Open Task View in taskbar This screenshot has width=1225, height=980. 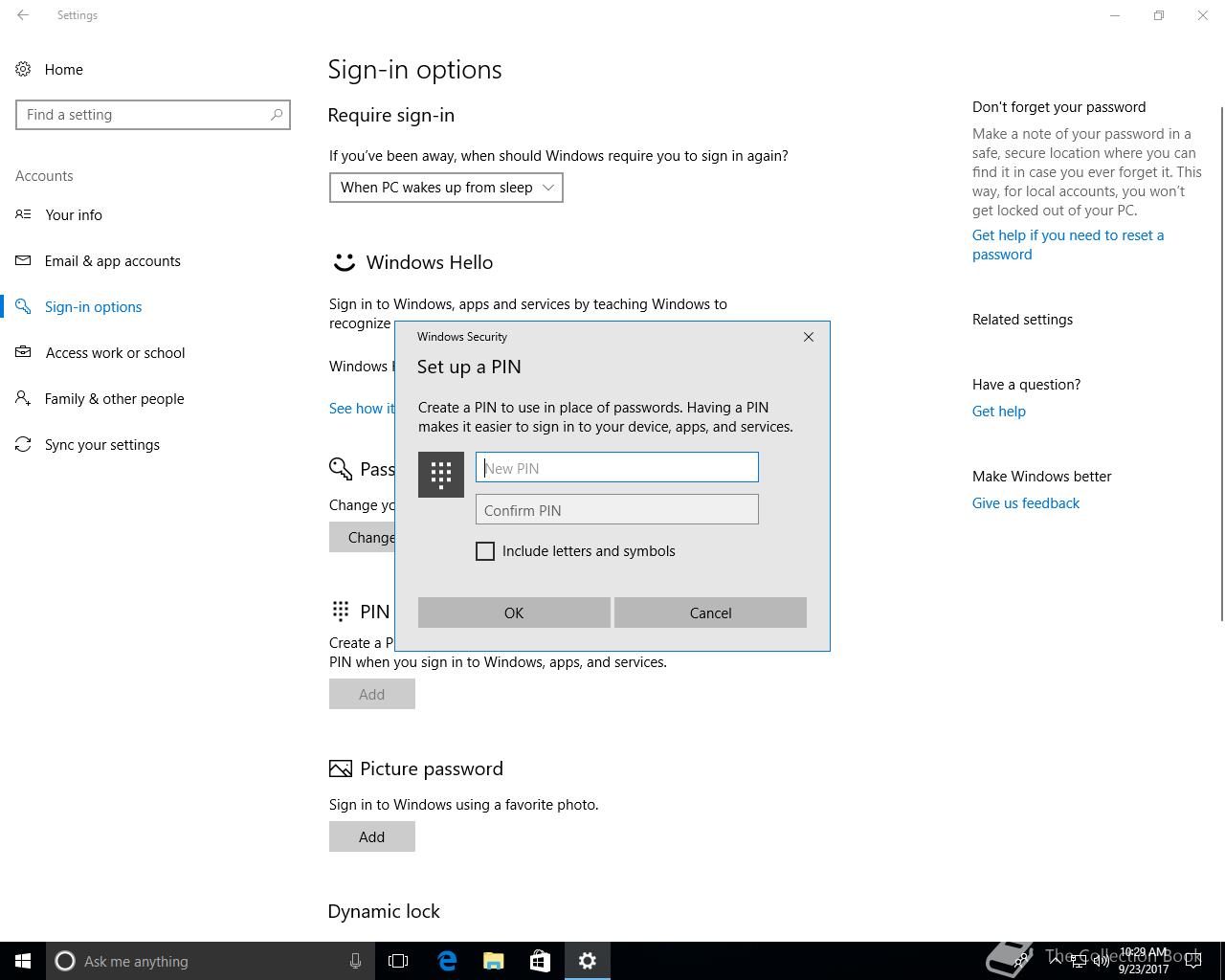tap(398, 961)
